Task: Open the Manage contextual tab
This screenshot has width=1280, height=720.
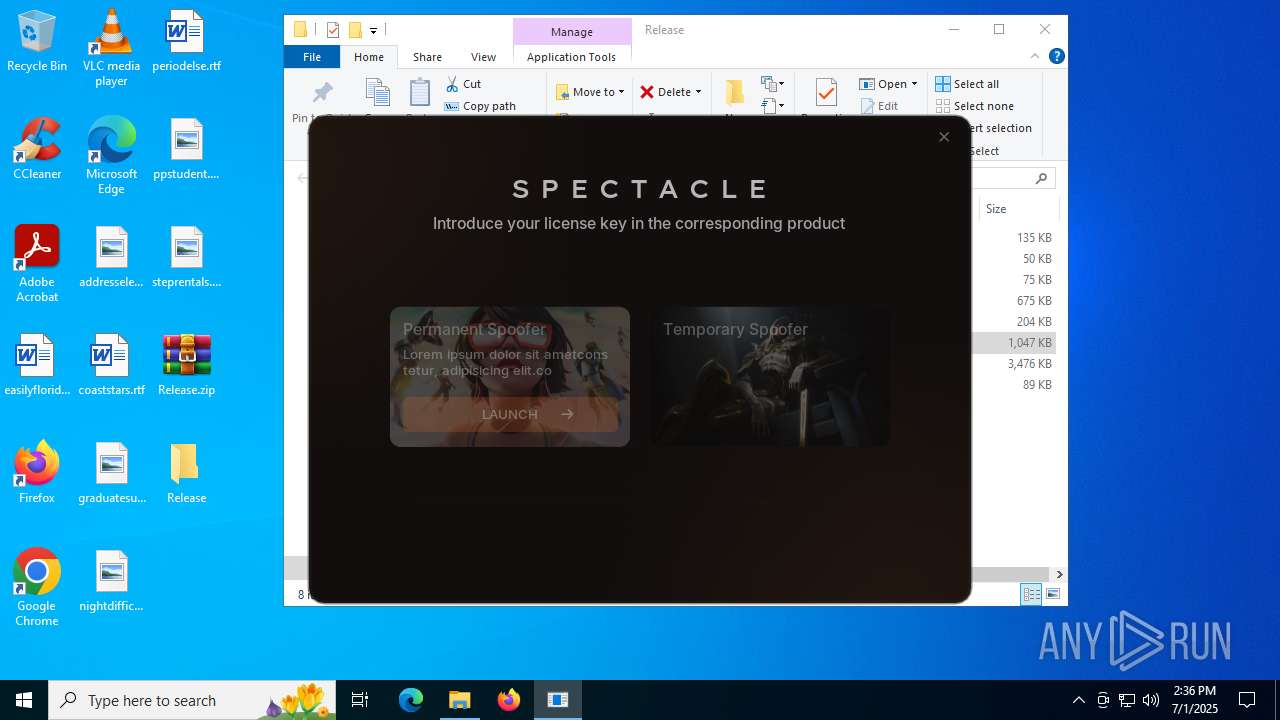Action: 572,32
